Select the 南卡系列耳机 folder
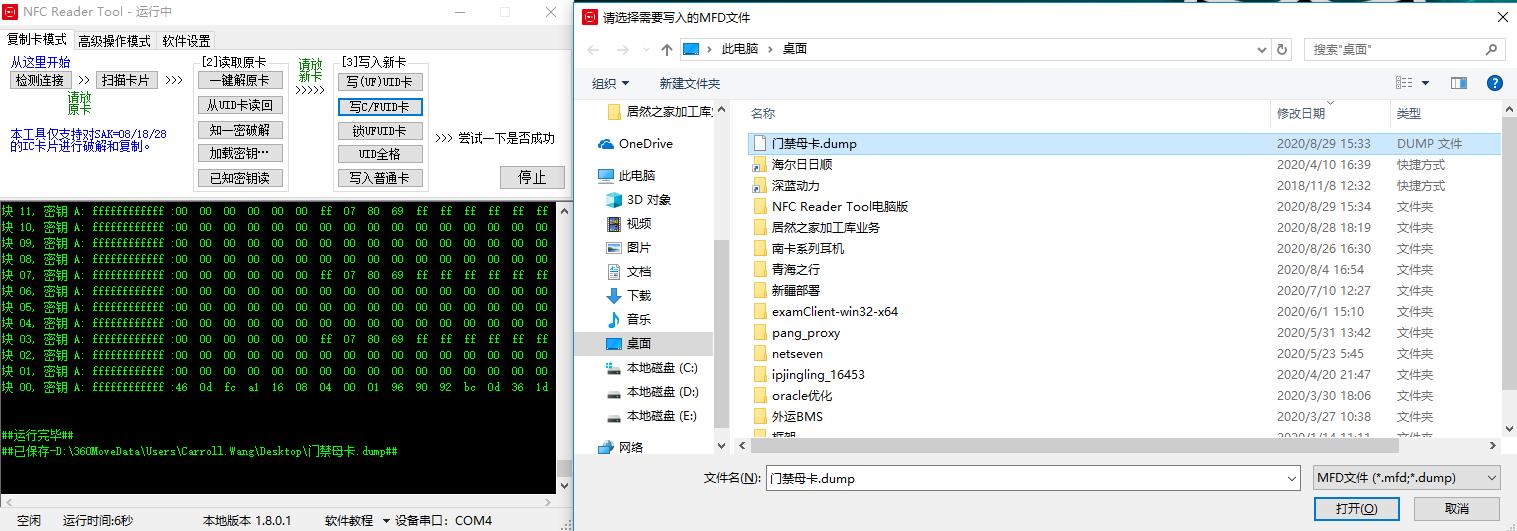Screen dimensions: 1517x531 (x=808, y=249)
